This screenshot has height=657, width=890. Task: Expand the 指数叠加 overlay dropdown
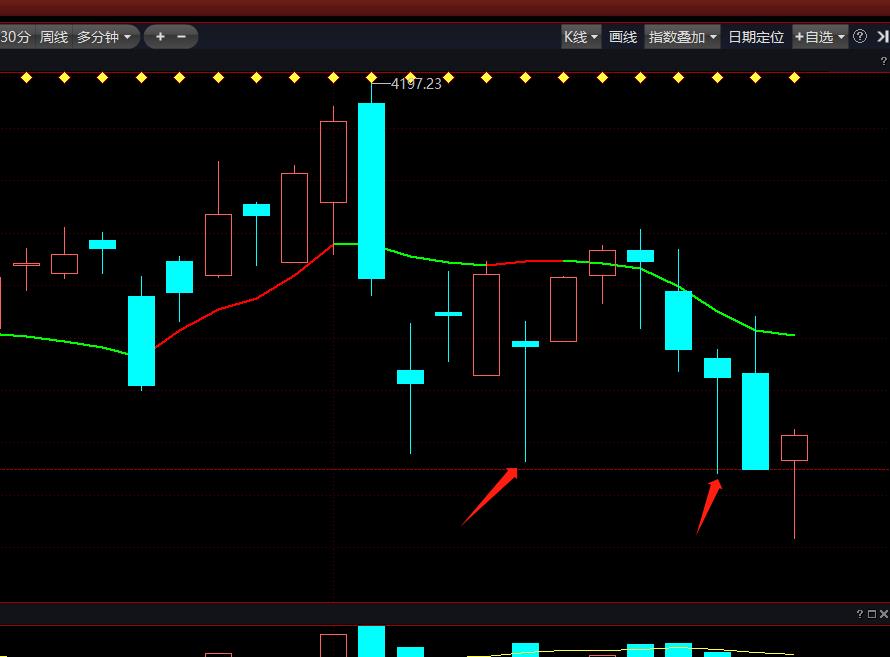click(683, 37)
